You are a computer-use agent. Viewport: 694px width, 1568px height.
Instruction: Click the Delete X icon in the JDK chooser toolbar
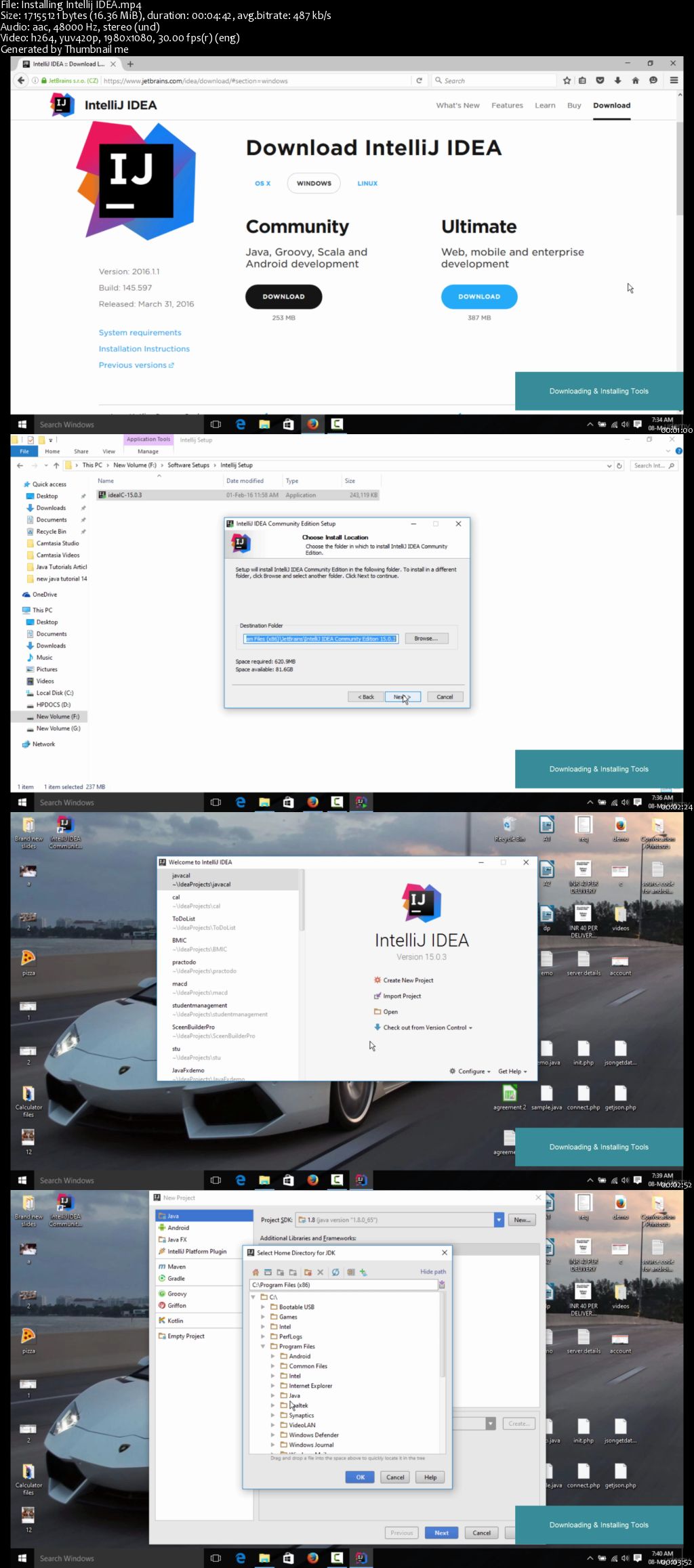pyautogui.click(x=321, y=1272)
